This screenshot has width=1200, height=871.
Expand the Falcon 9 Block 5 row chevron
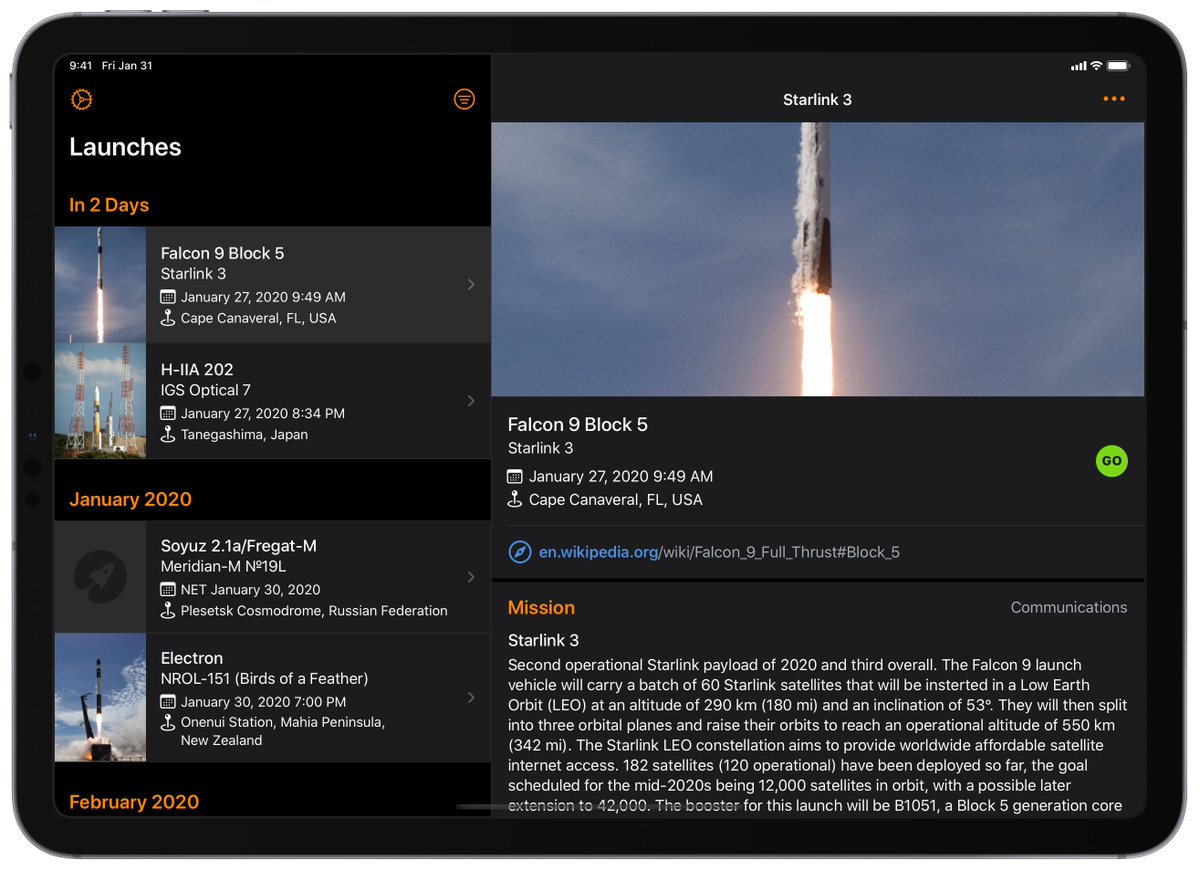pyautogui.click(x=471, y=285)
